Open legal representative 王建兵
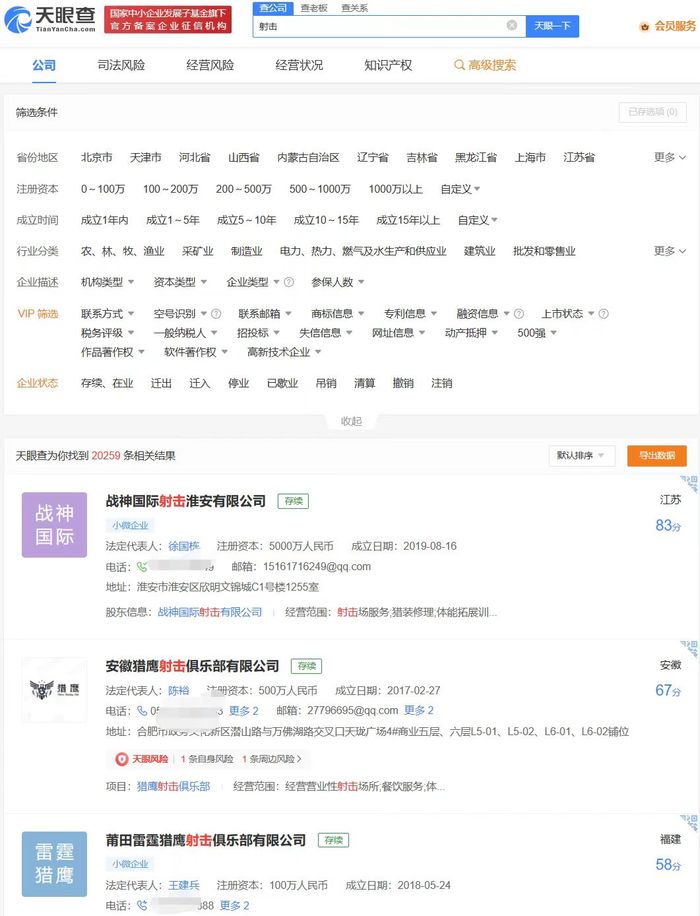 tap(183, 886)
